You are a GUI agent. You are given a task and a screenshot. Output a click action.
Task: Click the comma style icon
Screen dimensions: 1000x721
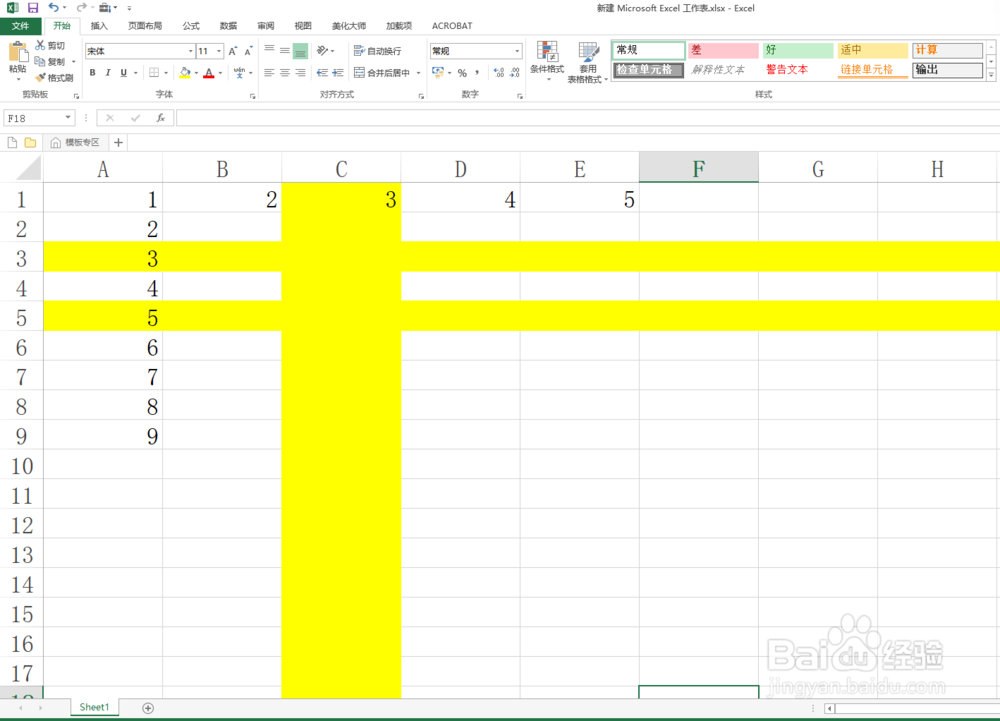point(477,73)
